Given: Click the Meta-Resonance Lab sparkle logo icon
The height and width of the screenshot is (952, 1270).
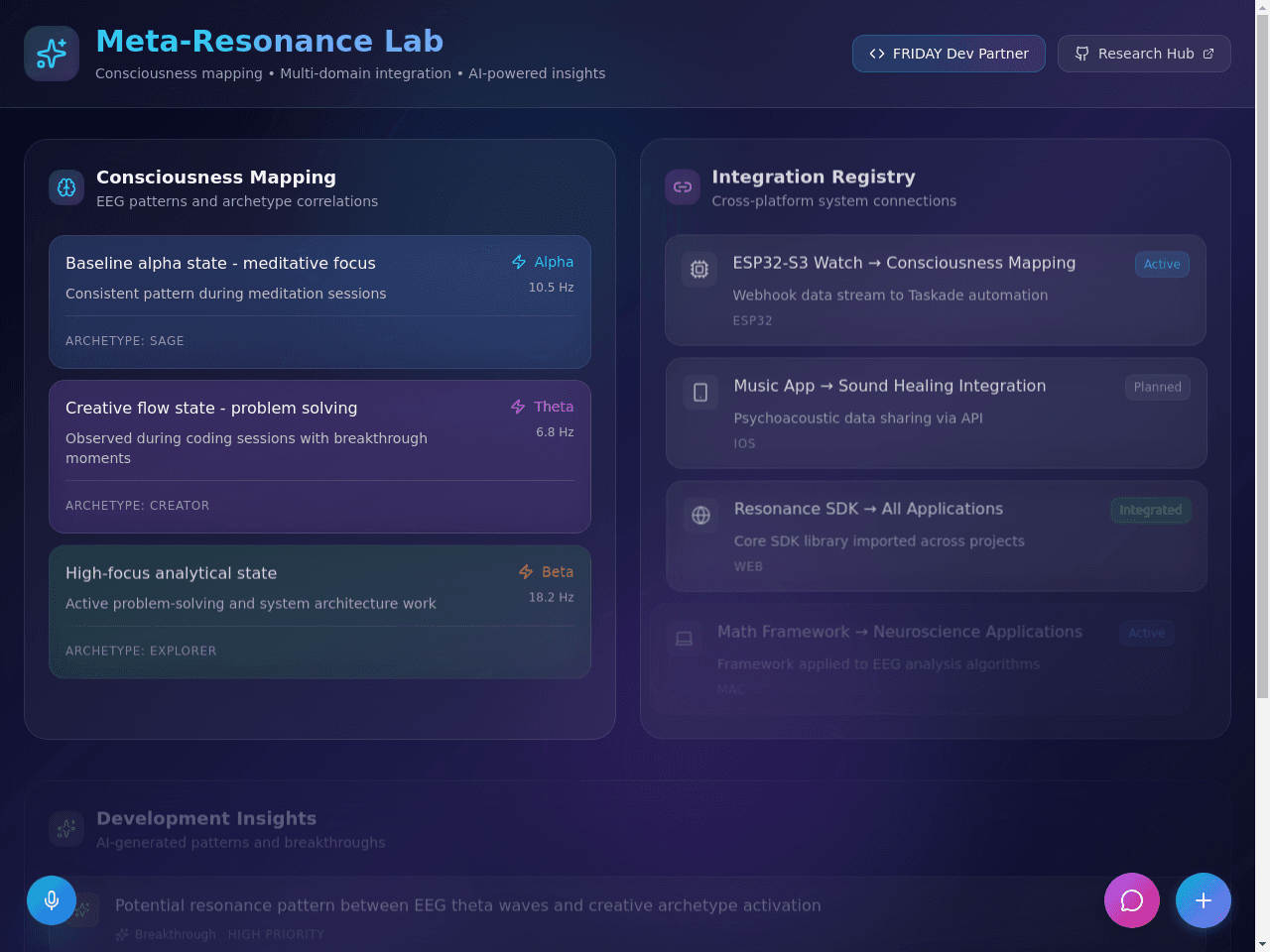Looking at the screenshot, I should [x=52, y=54].
